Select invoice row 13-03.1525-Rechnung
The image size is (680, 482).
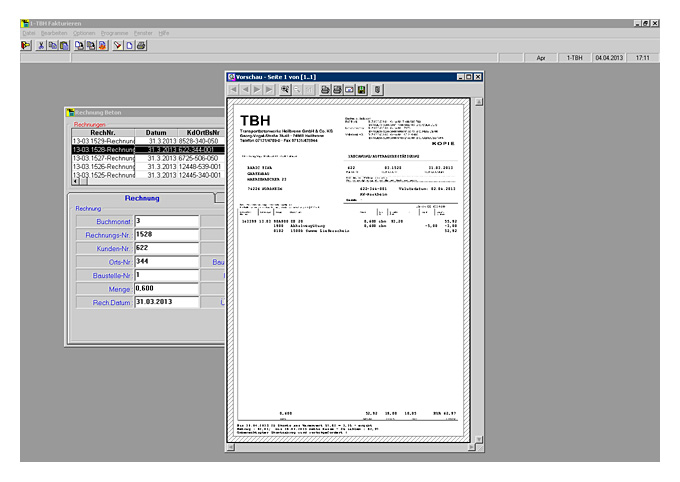click(148, 175)
